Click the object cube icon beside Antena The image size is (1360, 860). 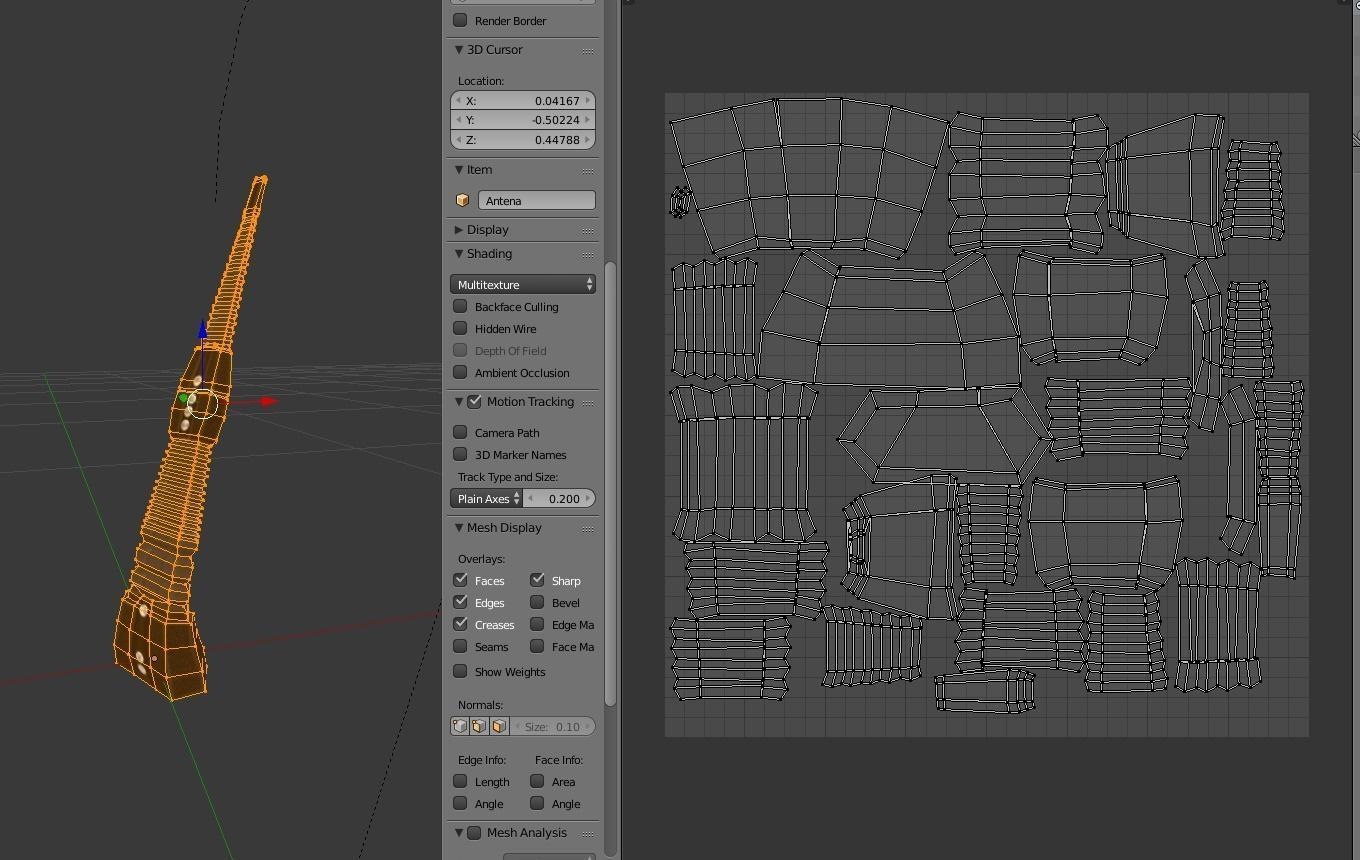pyautogui.click(x=462, y=200)
